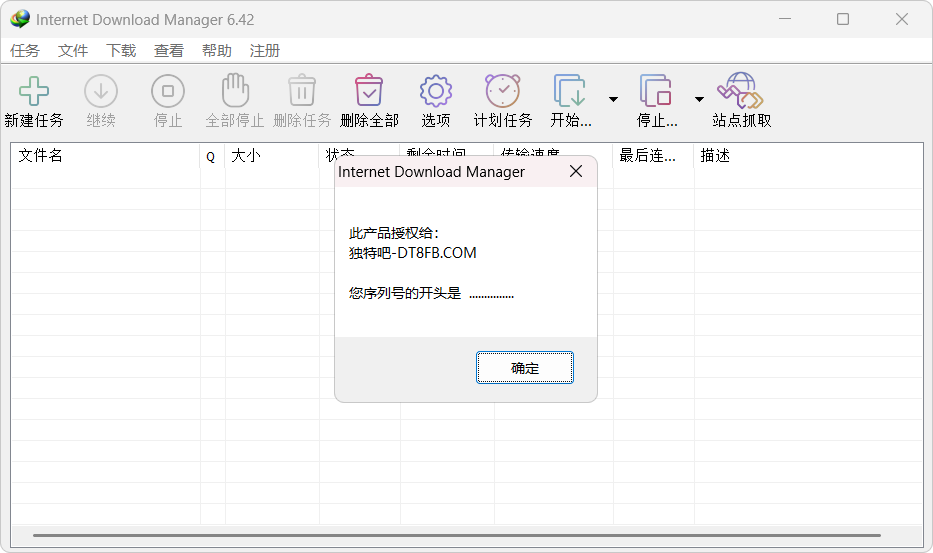Click the 删除任务 trash can icon
933x553 pixels.
coord(302,90)
